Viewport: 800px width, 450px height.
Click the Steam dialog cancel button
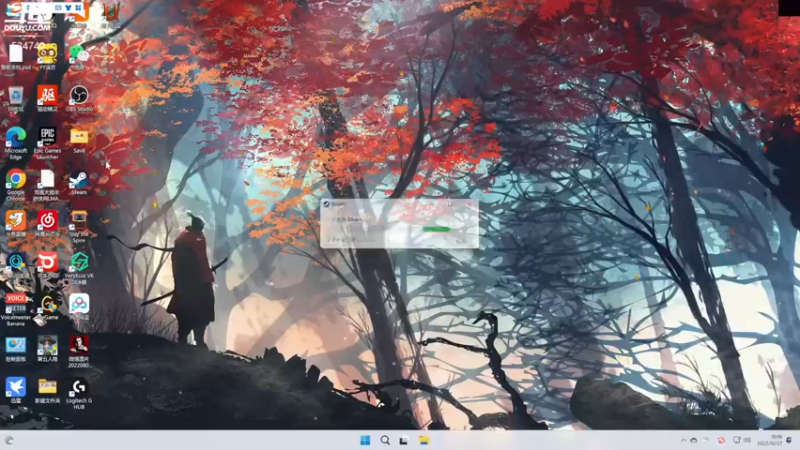[460, 241]
